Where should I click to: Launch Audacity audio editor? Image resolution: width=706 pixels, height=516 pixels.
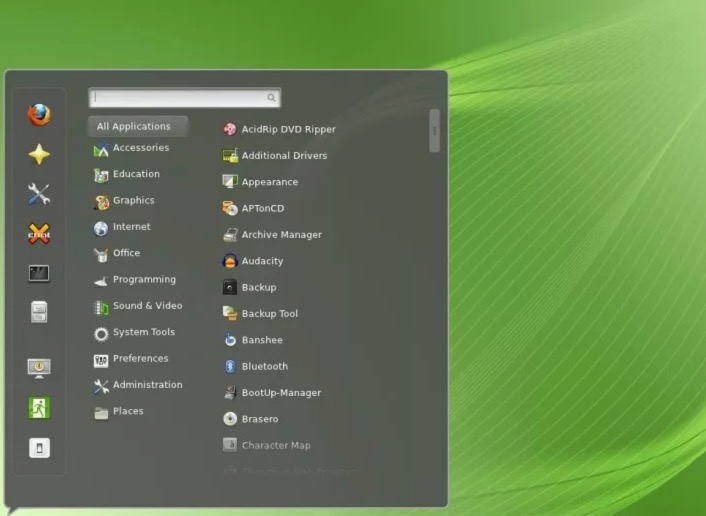(x=253, y=261)
